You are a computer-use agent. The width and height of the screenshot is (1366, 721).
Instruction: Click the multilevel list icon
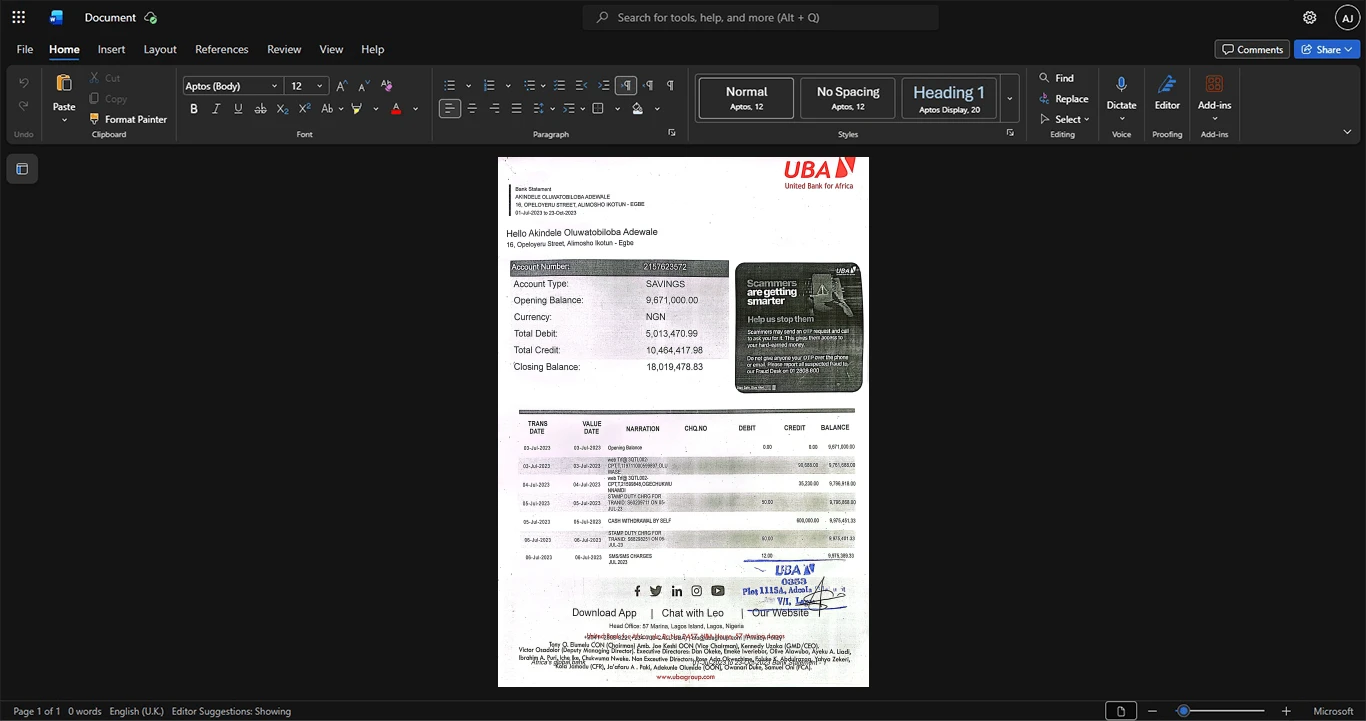click(529, 86)
